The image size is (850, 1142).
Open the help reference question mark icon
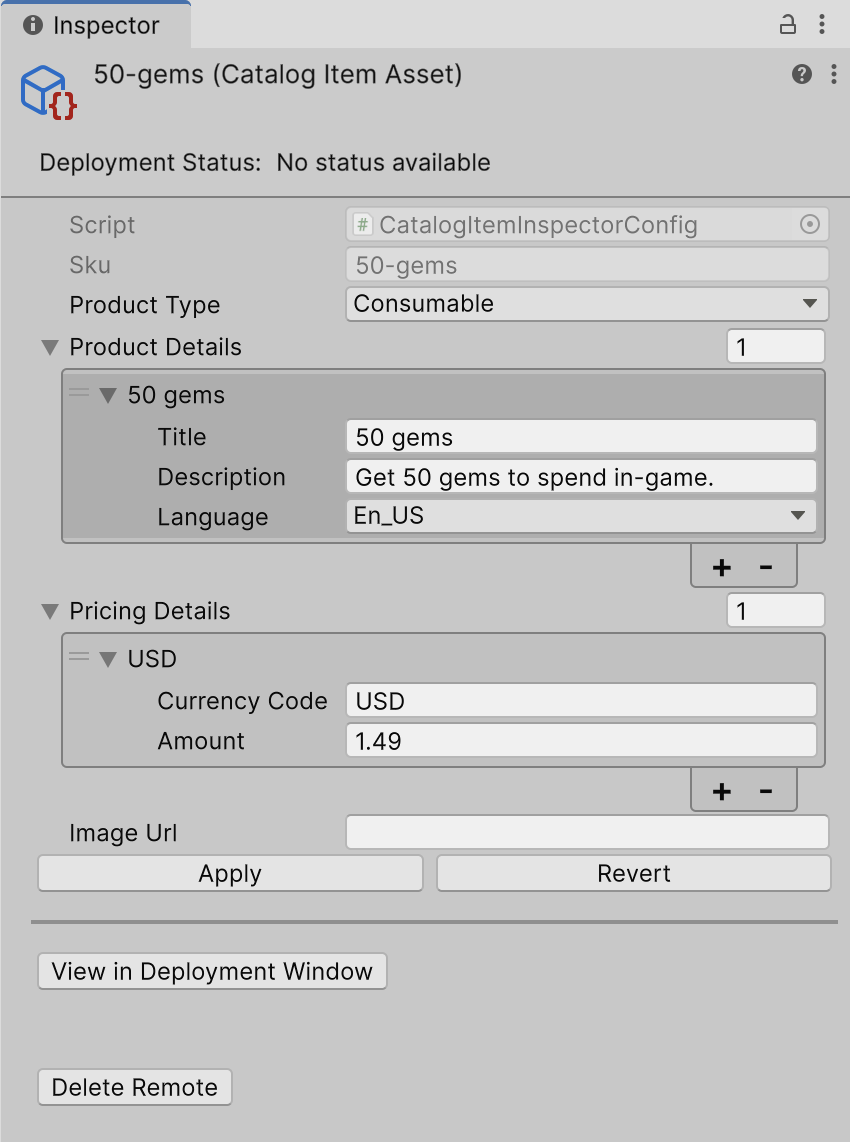[802, 74]
